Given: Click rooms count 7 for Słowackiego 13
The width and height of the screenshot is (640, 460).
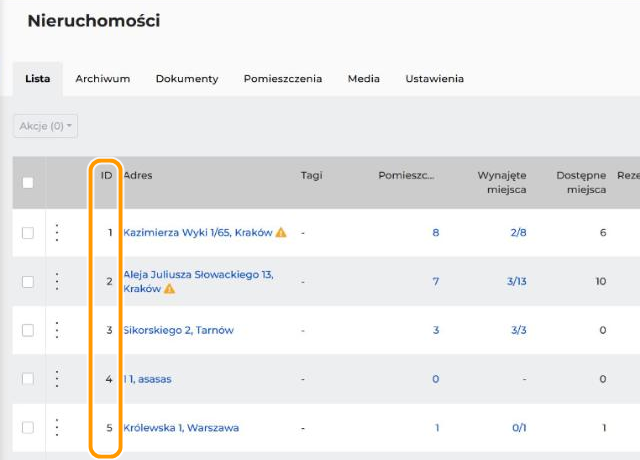Looking at the screenshot, I should pos(436,281).
